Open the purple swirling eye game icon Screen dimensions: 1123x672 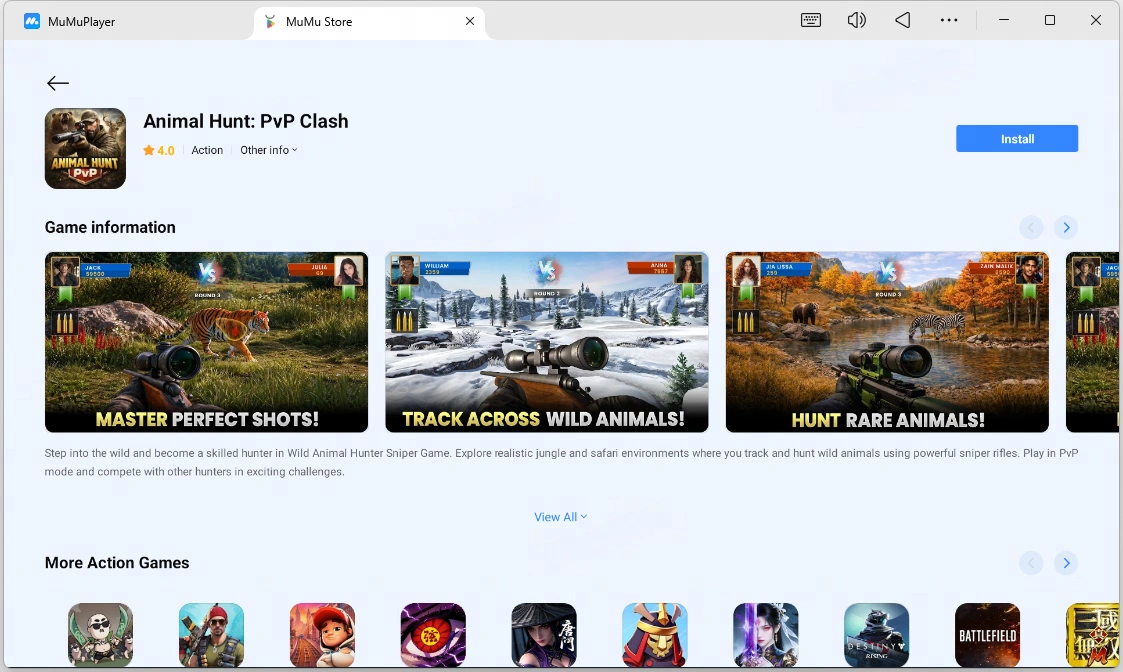point(433,635)
